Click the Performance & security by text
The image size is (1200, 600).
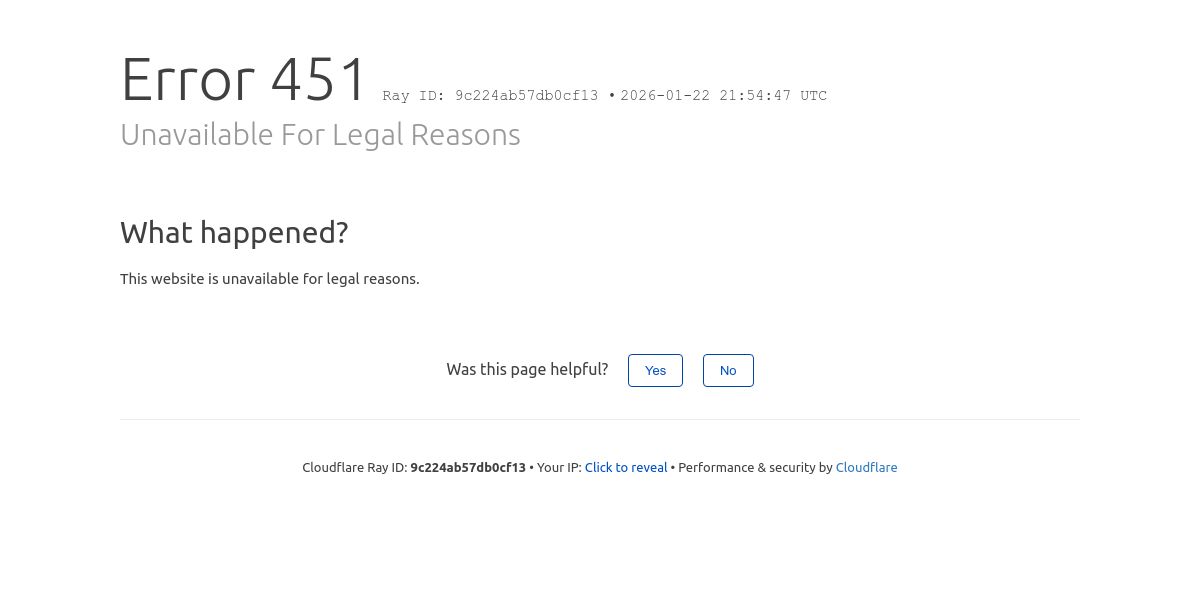coord(755,467)
